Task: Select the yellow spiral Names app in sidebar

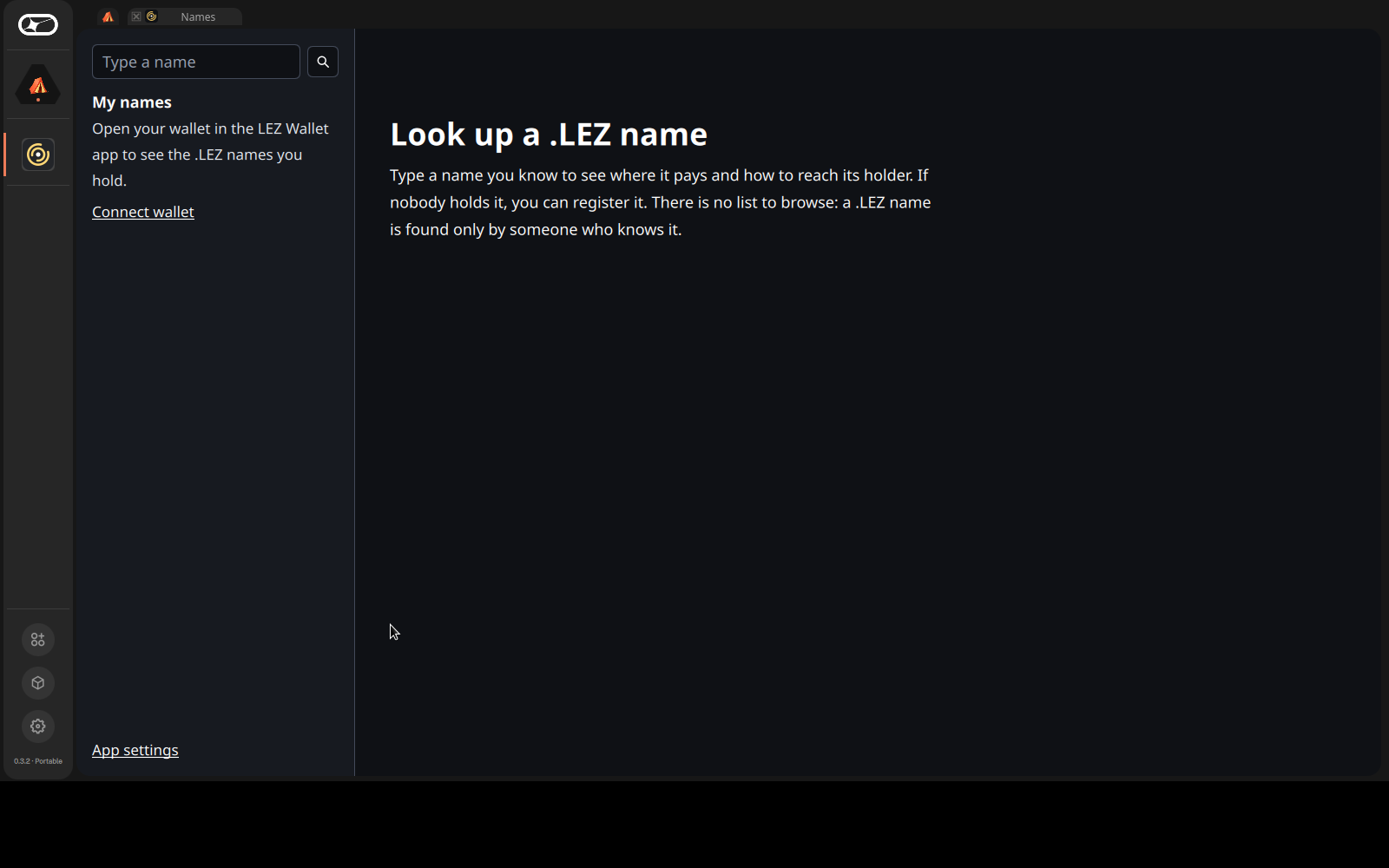Action: [38, 155]
